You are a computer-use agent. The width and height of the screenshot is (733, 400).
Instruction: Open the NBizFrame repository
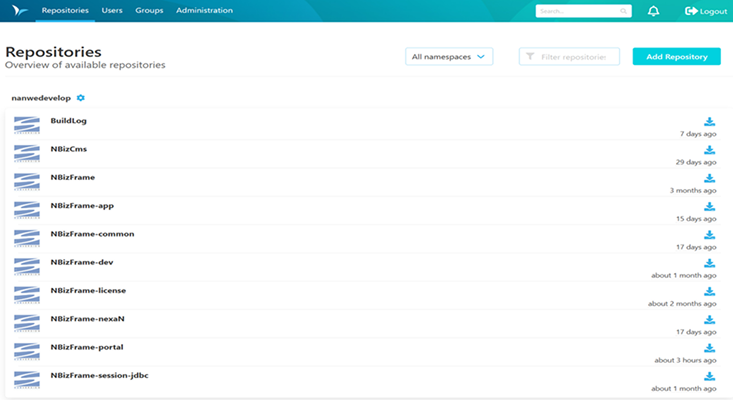pos(72,177)
